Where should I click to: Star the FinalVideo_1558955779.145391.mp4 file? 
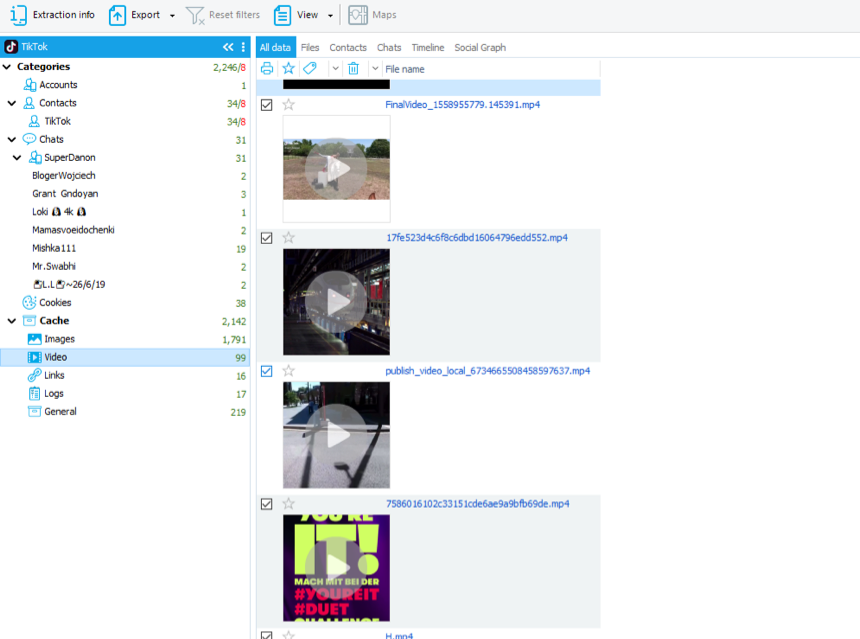(289, 105)
